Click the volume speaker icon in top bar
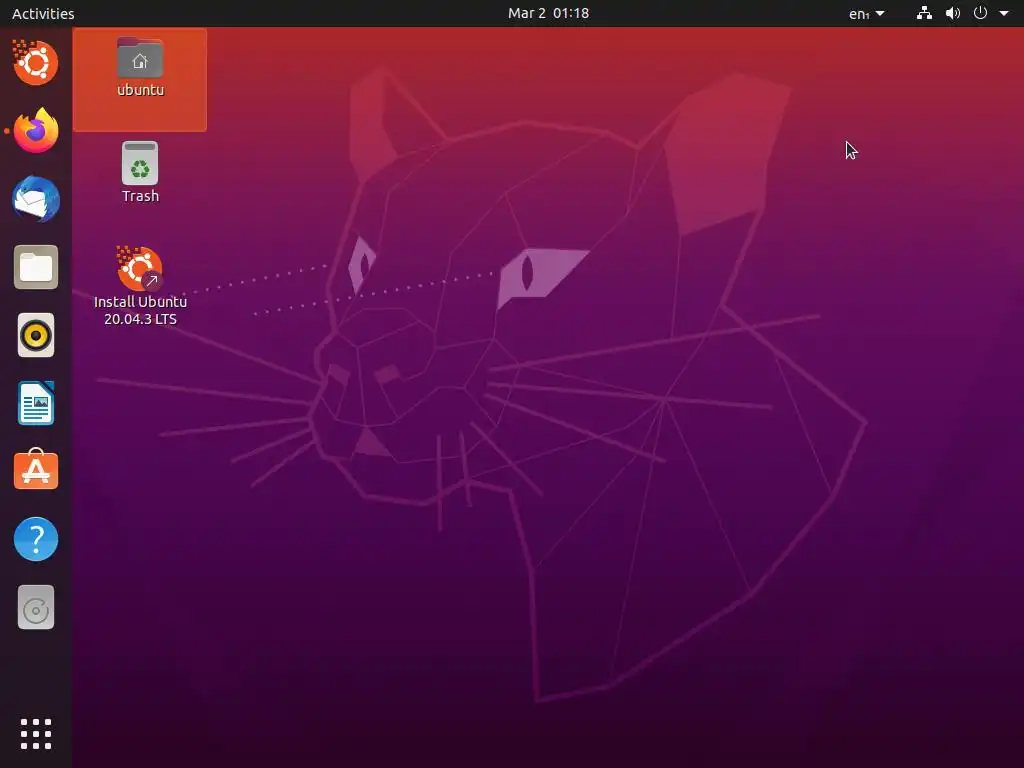 pyautogui.click(x=953, y=13)
